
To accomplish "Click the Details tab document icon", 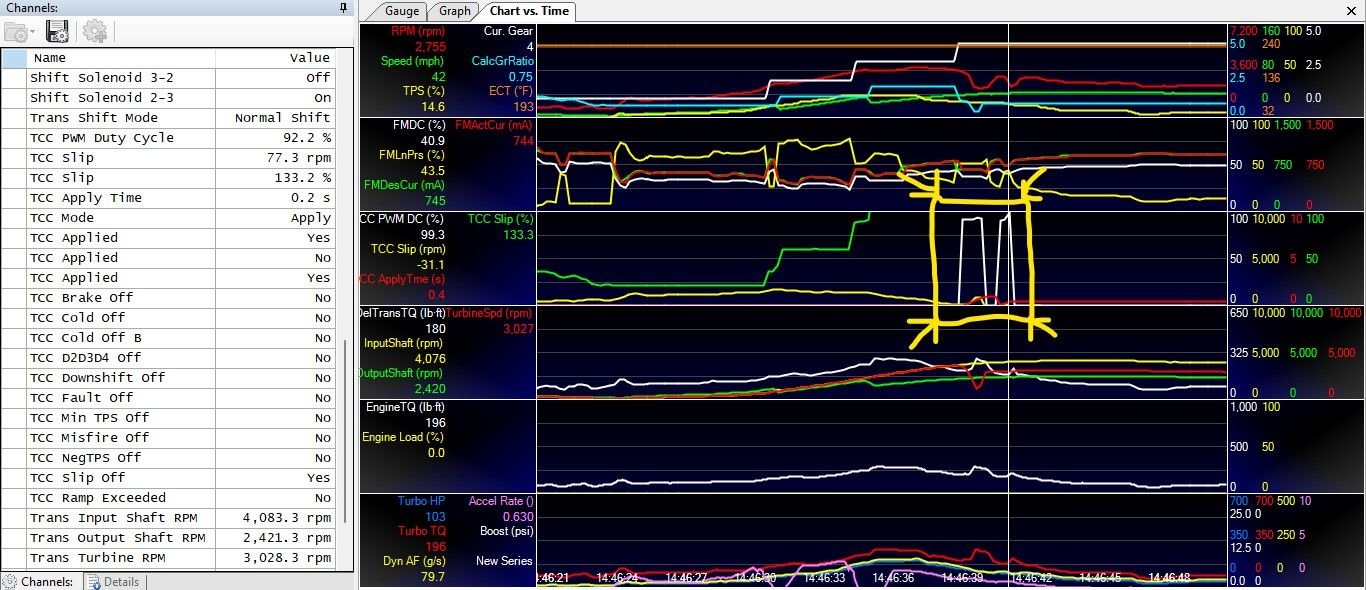I will pos(93,581).
